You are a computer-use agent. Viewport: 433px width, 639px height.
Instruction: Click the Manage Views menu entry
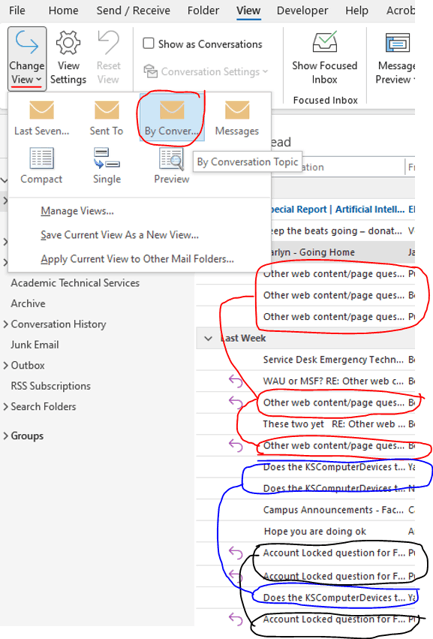[x=77, y=211]
